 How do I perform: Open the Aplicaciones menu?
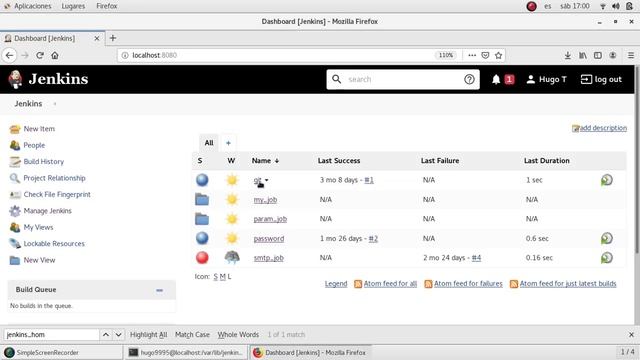tap(33, 6)
